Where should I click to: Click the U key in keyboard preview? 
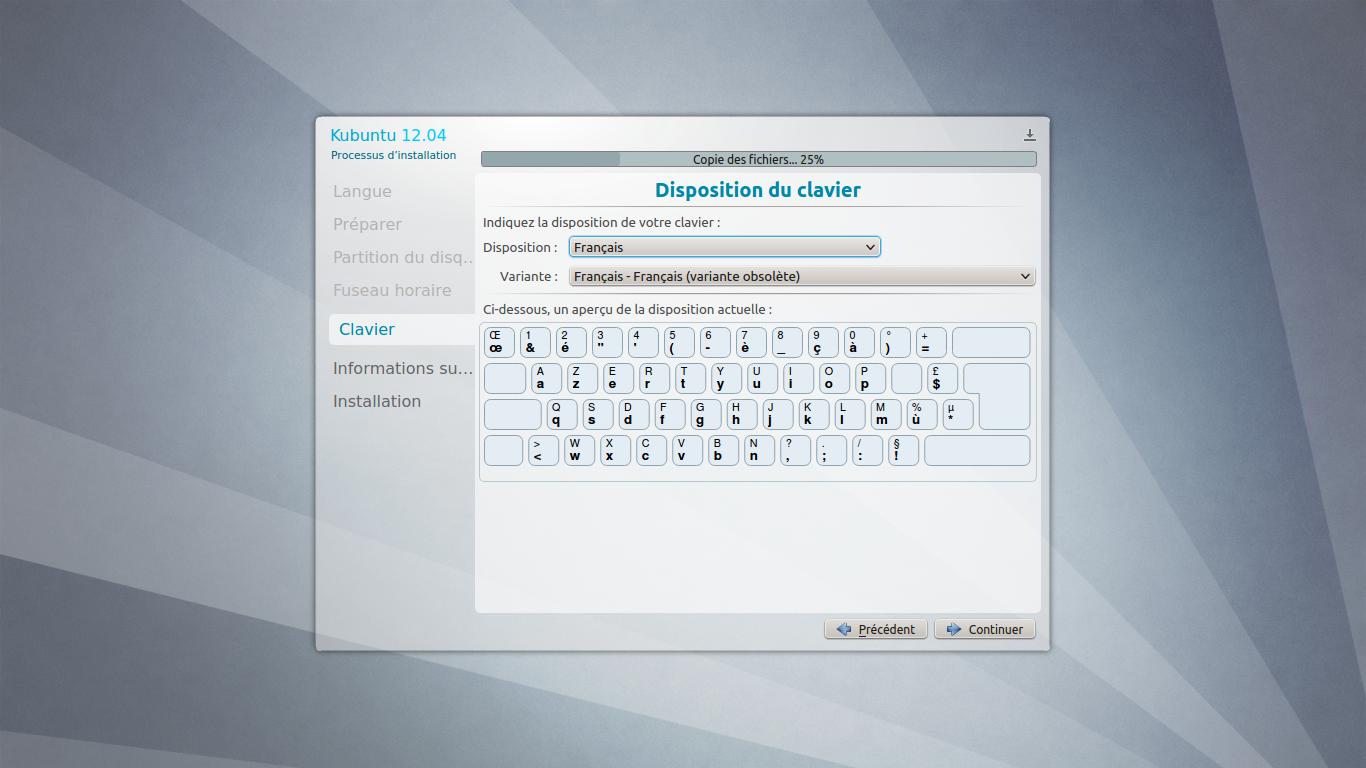point(762,378)
